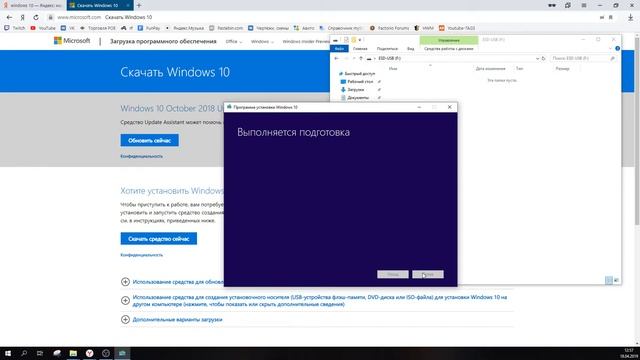Screen dimensions: 640x360
Task: Open 'Windows Insider Preview' nav link
Action: (x=306, y=42)
